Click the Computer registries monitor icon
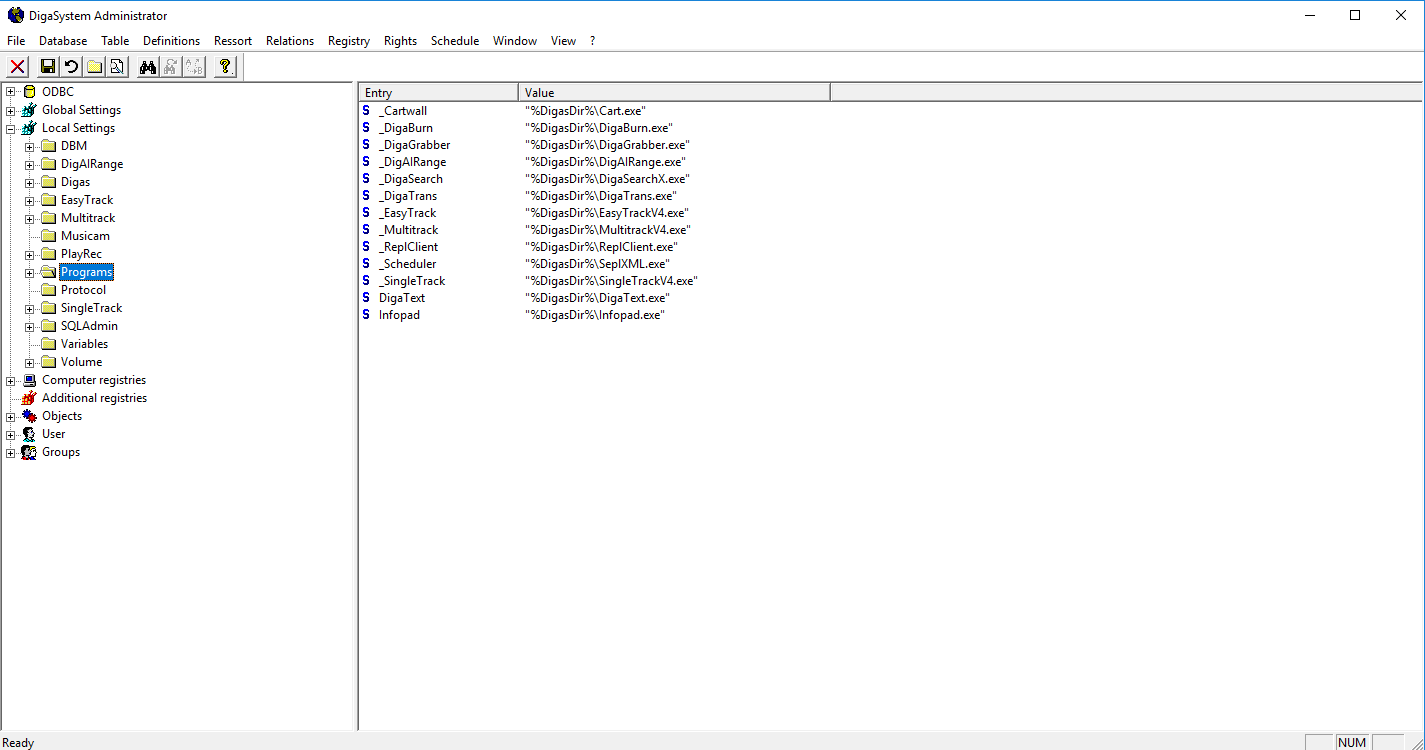This screenshot has width=1425, height=750. coord(29,380)
